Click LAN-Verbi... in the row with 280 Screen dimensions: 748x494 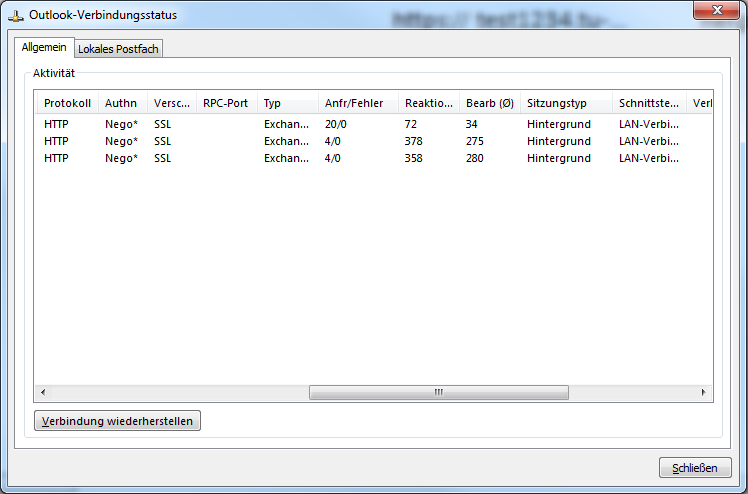pyautogui.click(x=649, y=158)
